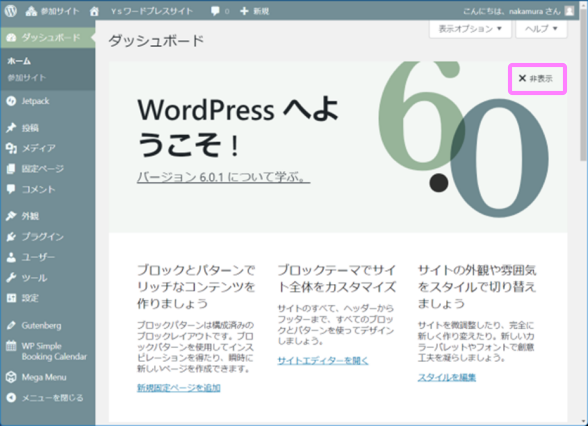588x426 pixels.
Task: Click the home icon for the site
Action: pos(94,11)
